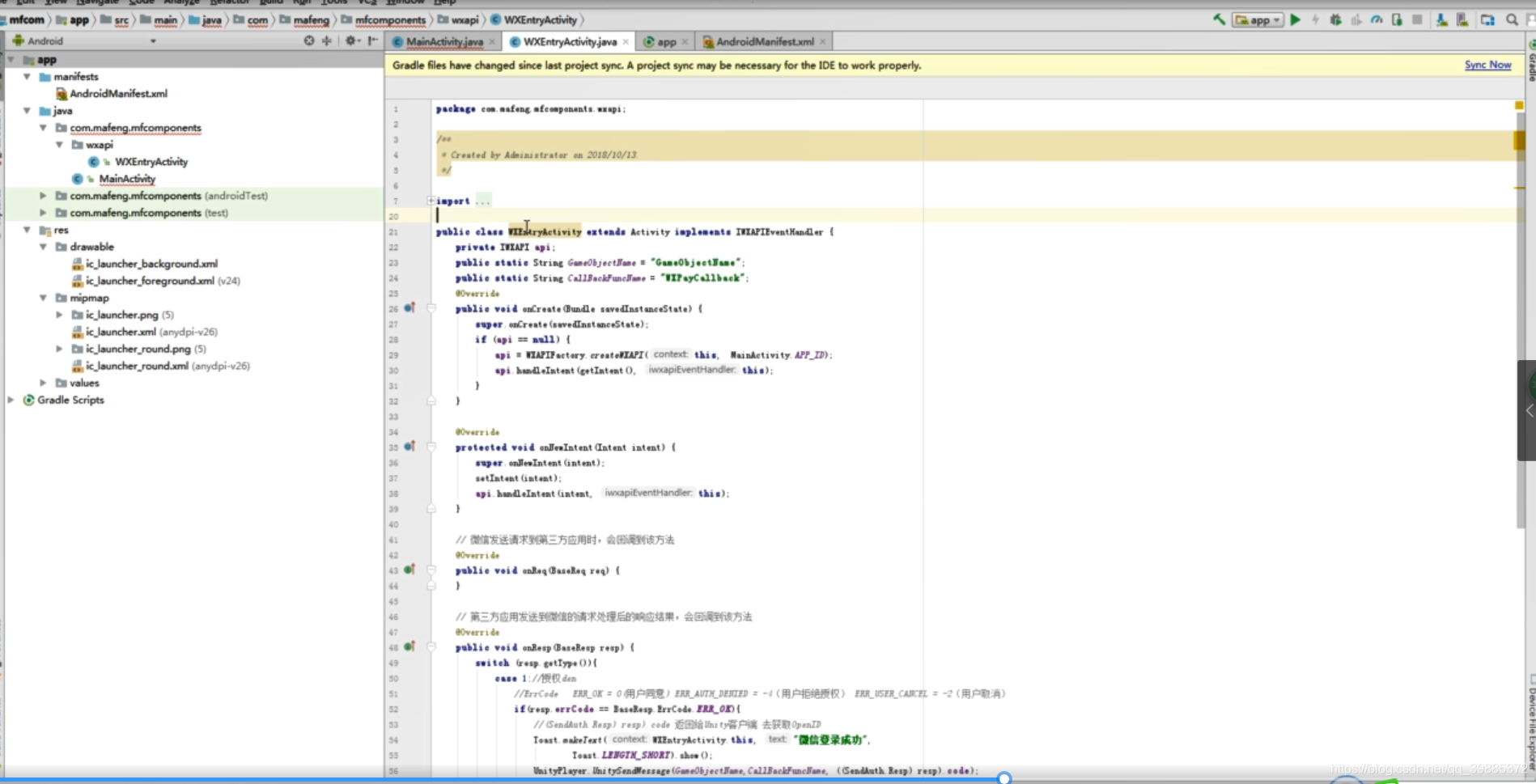Click Sync Now link
Image resolution: width=1536 pixels, height=784 pixels.
point(1487,65)
